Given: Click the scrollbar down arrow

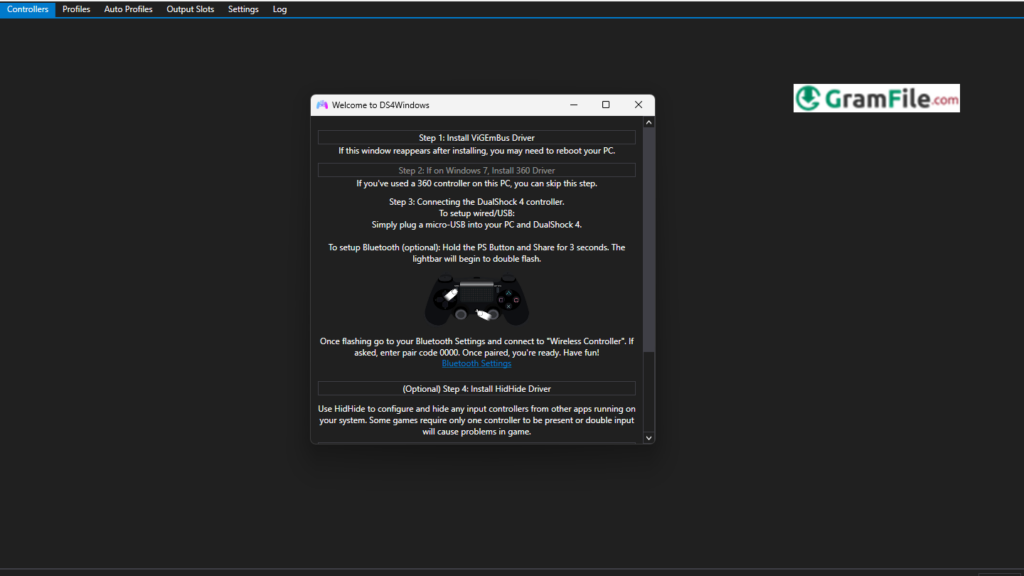Looking at the screenshot, I should tap(648, 437).
